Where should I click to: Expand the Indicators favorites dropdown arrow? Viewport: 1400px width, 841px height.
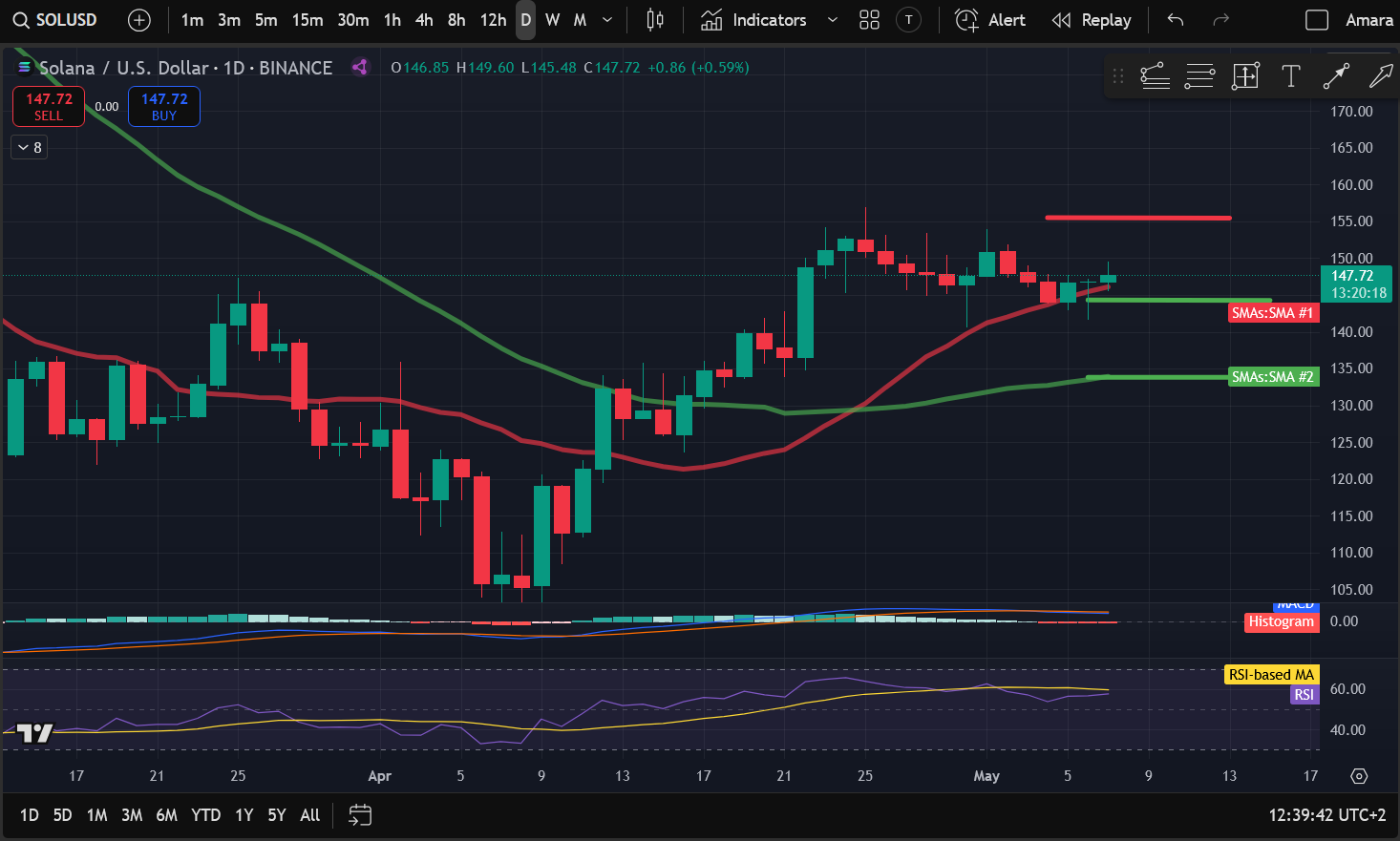pos(832,20)
